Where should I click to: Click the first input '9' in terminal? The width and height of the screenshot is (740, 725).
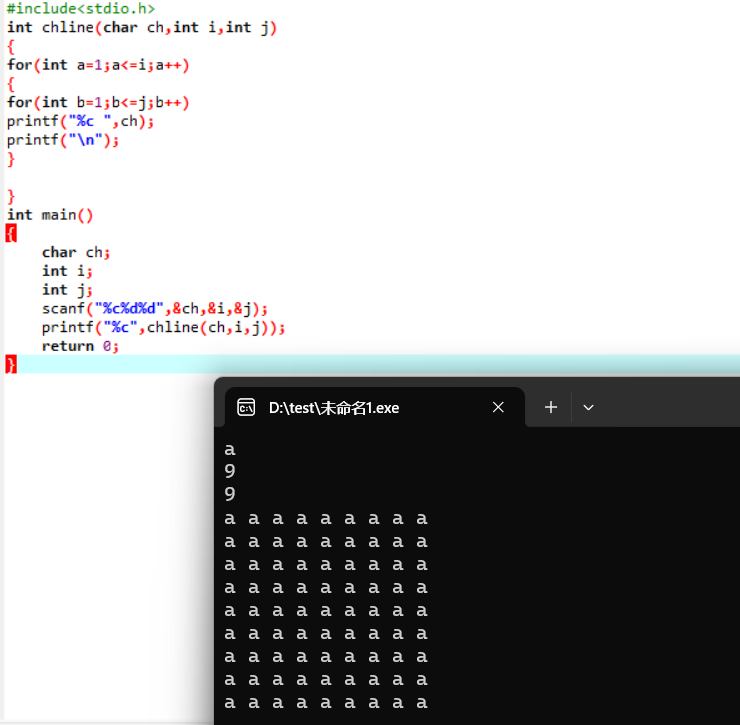coord(230,471)
